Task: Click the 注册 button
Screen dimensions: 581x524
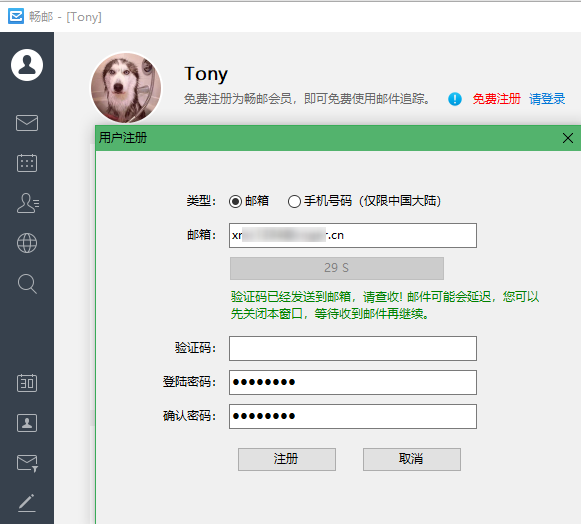Action: (287, 459)
